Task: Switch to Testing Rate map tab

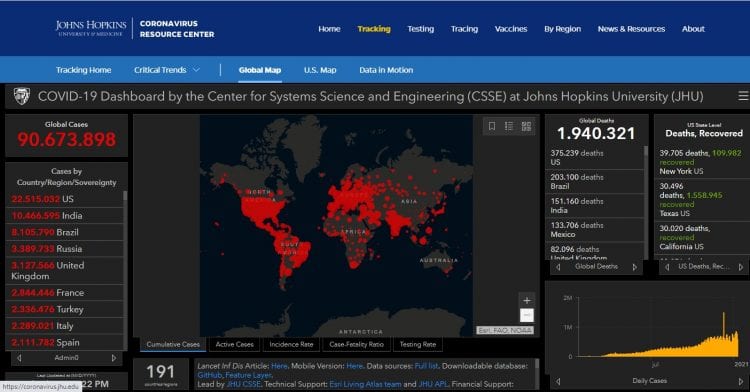Action: coord(418,344)
